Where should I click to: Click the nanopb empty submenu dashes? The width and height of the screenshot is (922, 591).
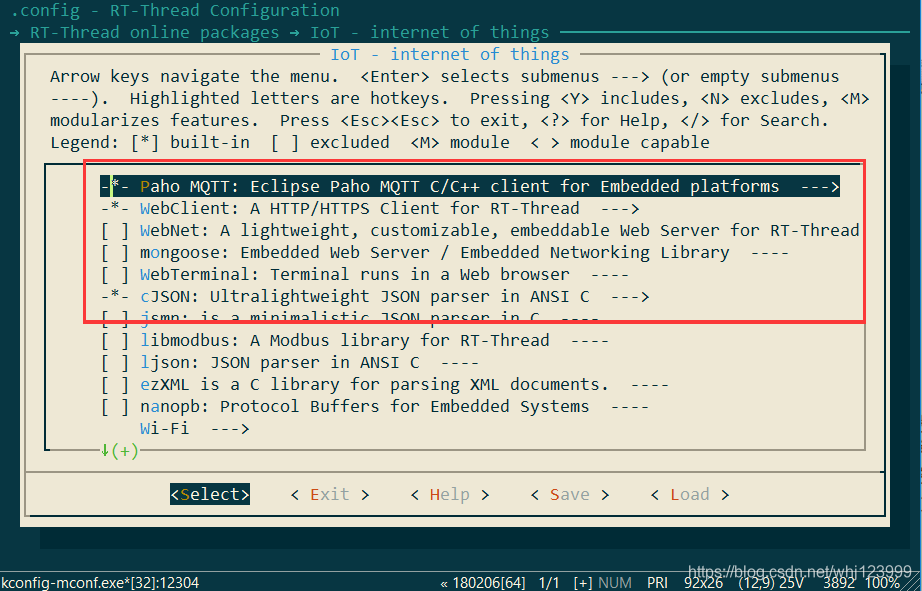(x=630, y=407)
